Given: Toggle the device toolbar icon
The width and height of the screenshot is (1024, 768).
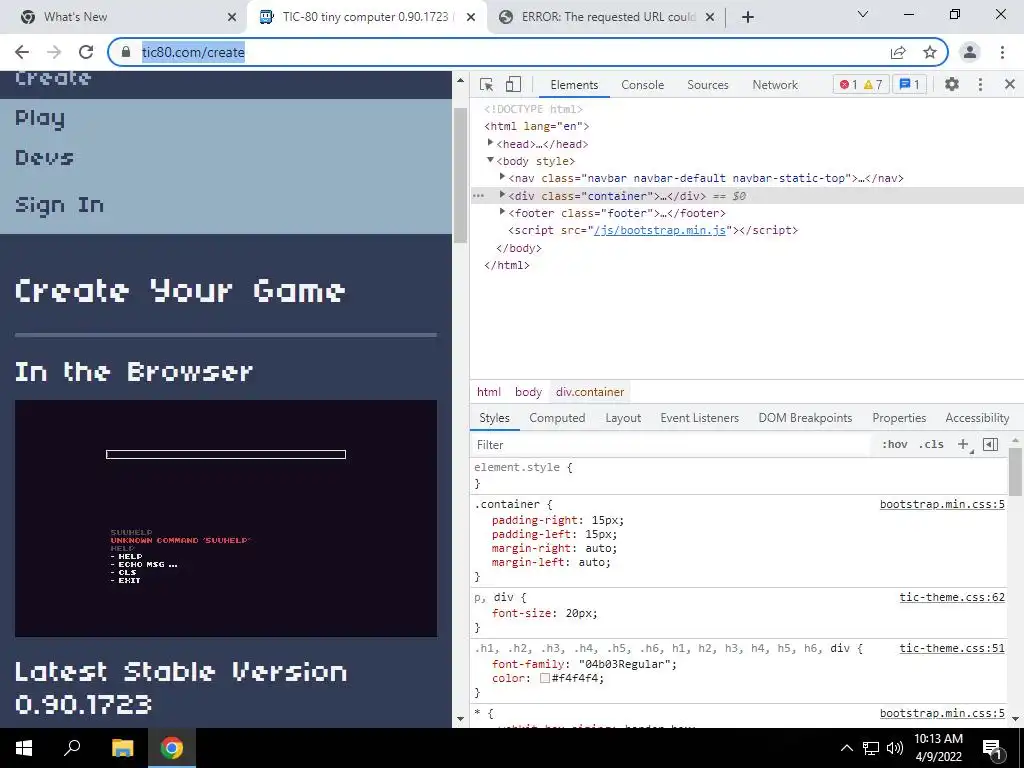Looking at the screenshot, I should (x=513, y=84).
